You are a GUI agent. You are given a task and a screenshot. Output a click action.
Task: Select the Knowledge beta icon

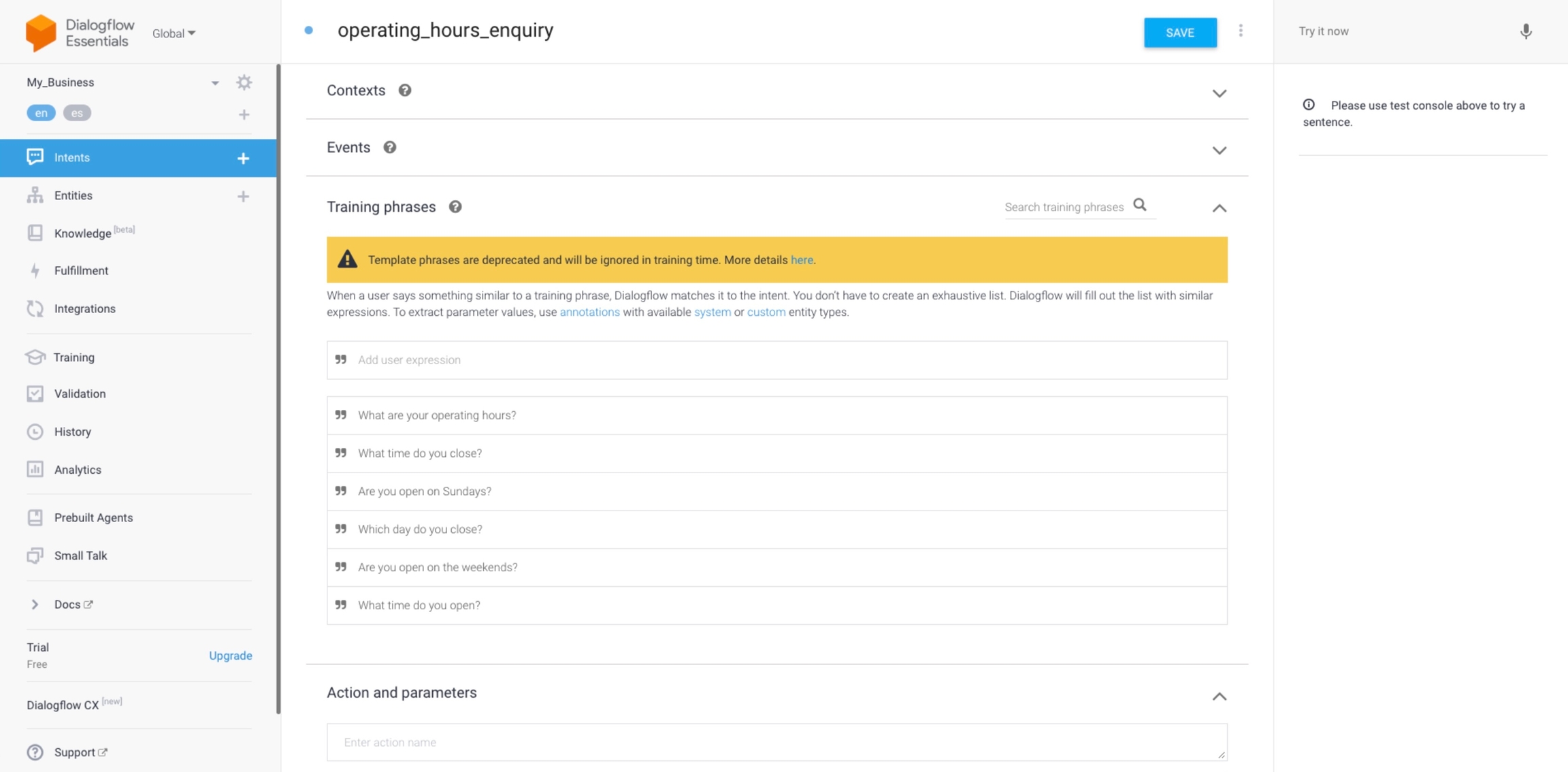click(35, 233)
